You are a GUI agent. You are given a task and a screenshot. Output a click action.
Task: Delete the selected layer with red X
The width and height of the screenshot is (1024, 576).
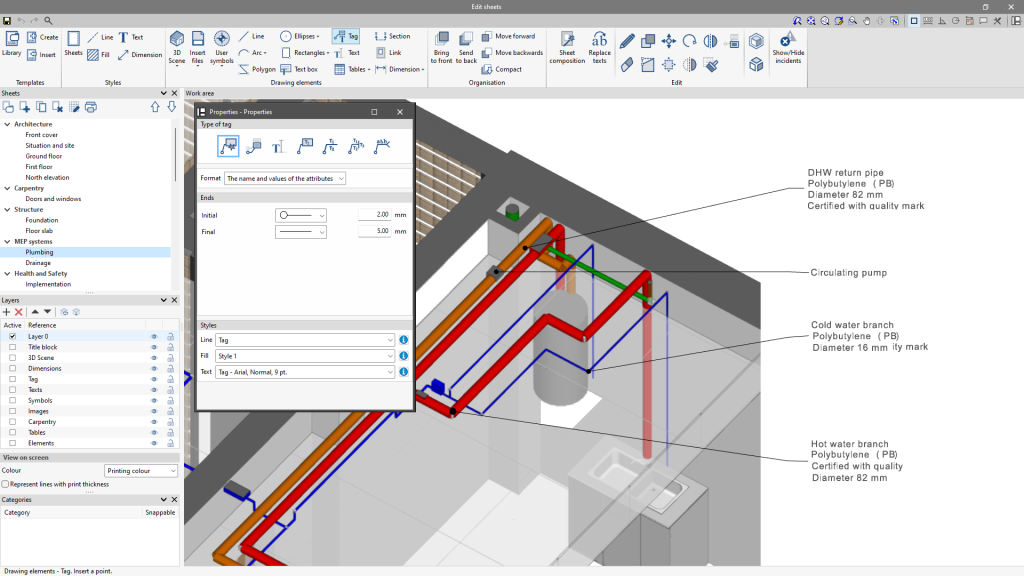[19, 312]
